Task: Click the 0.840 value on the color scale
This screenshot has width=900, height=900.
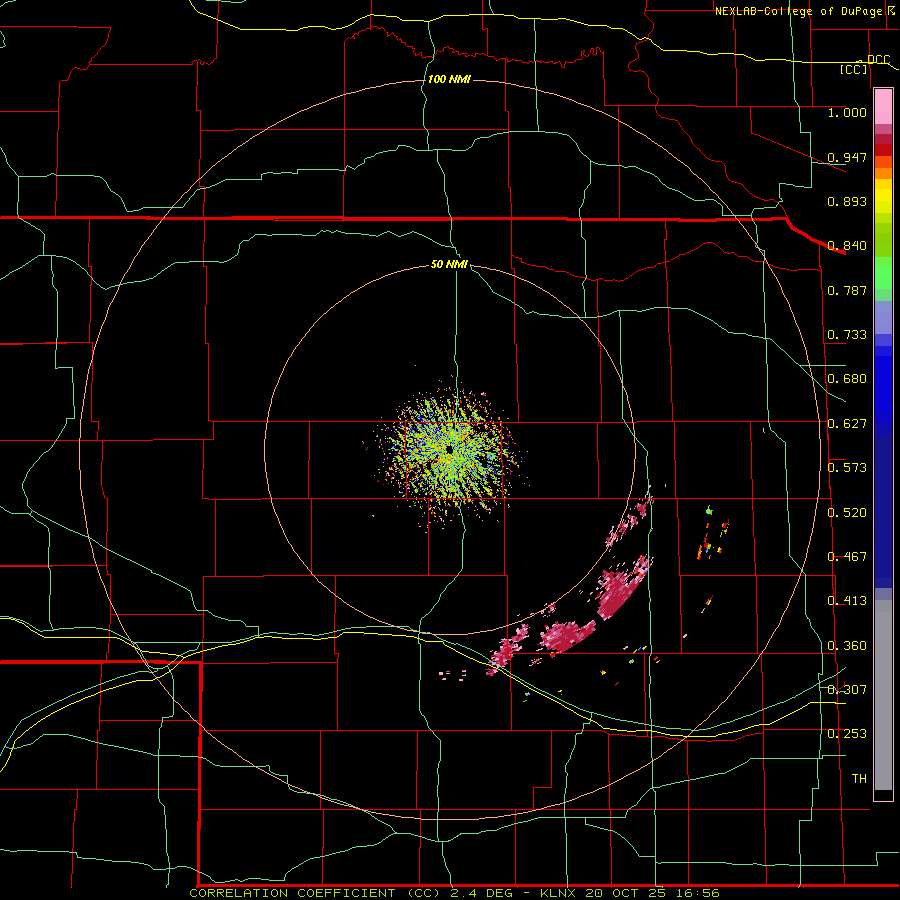Action: (847, 246)
